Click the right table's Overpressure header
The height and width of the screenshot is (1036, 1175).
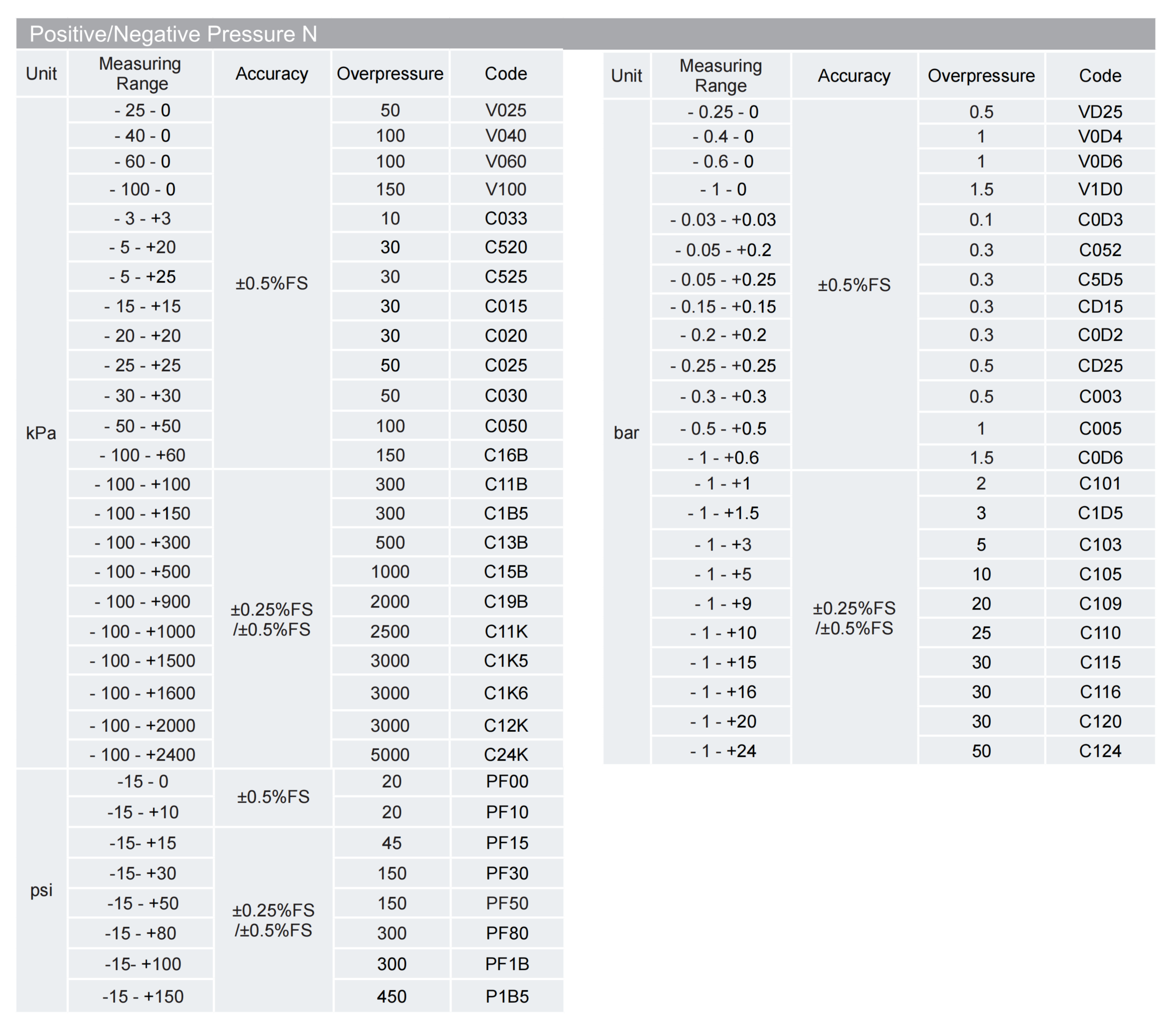(981, 75)
